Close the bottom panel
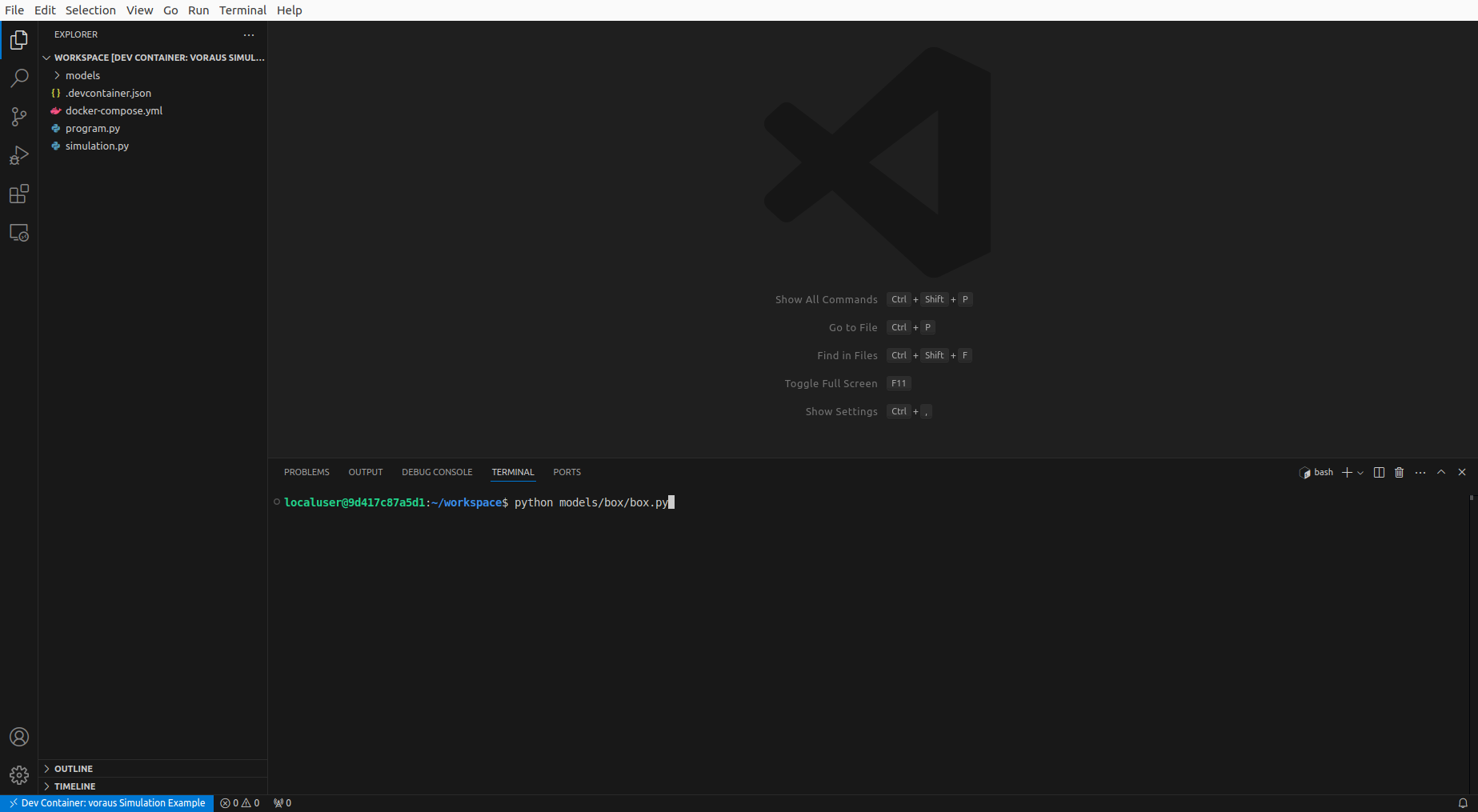This screenshot has width=1478, height=812. [1462, 473]
